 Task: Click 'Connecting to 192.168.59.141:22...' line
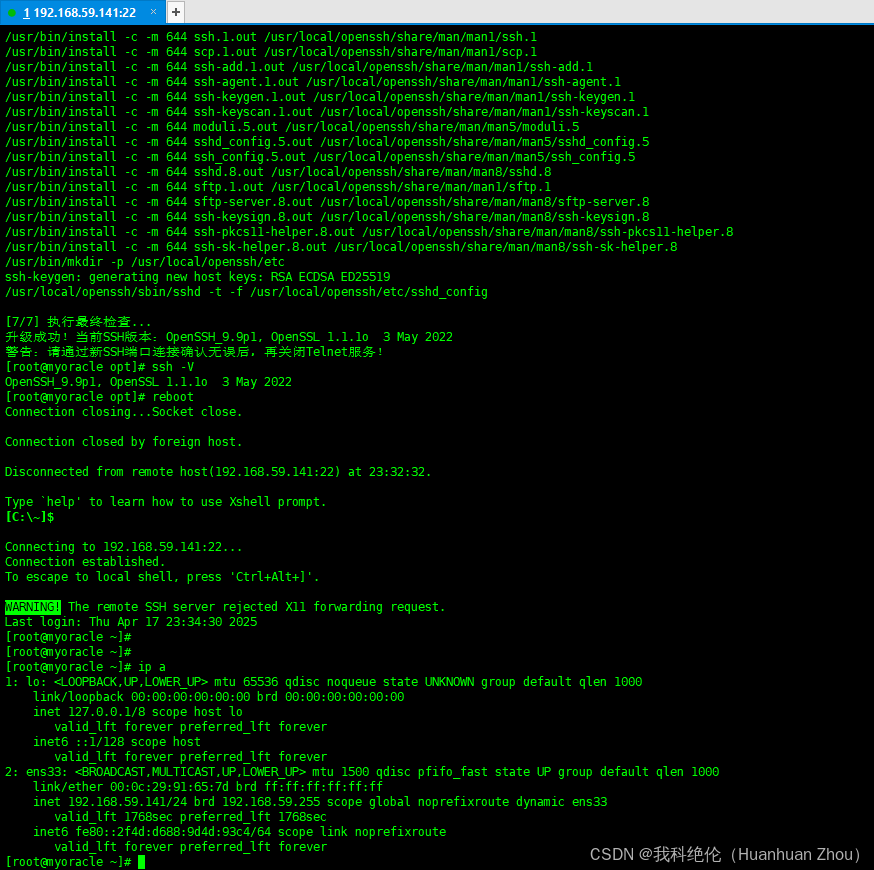pos(124,547)
